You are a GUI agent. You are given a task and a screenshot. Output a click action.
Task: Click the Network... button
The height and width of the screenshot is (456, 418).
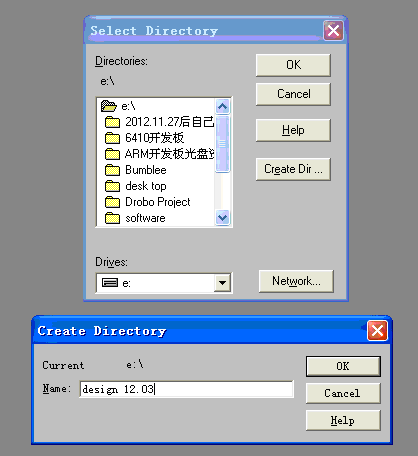[296, 281]
